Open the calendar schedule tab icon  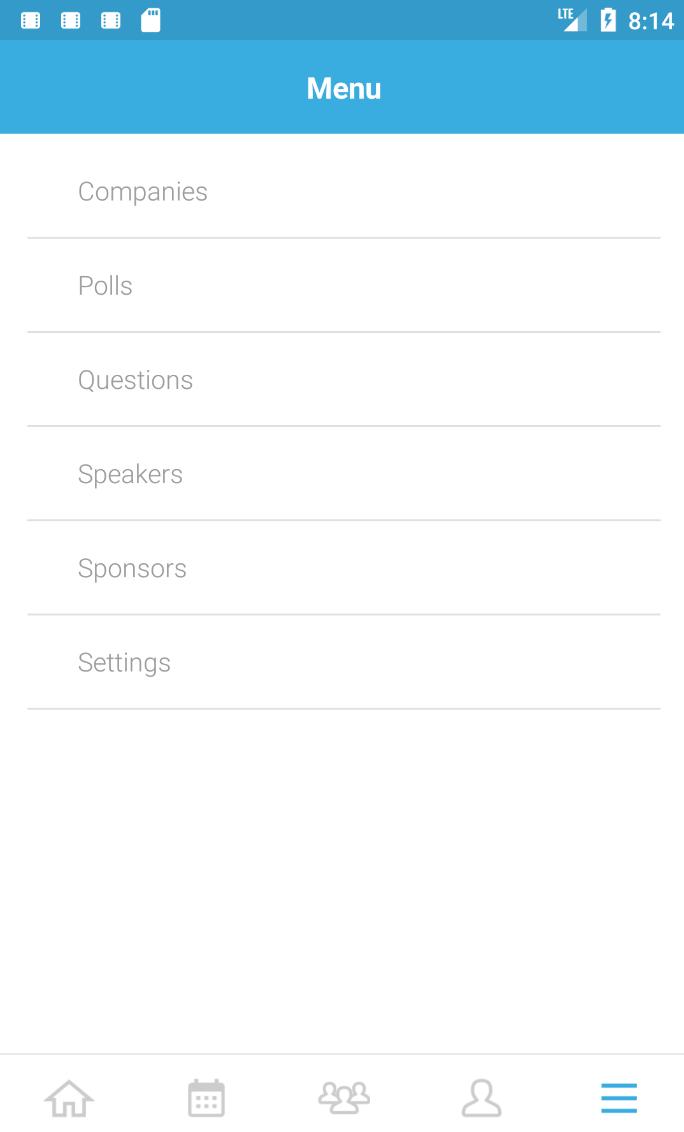click(x=206, y=1098)
